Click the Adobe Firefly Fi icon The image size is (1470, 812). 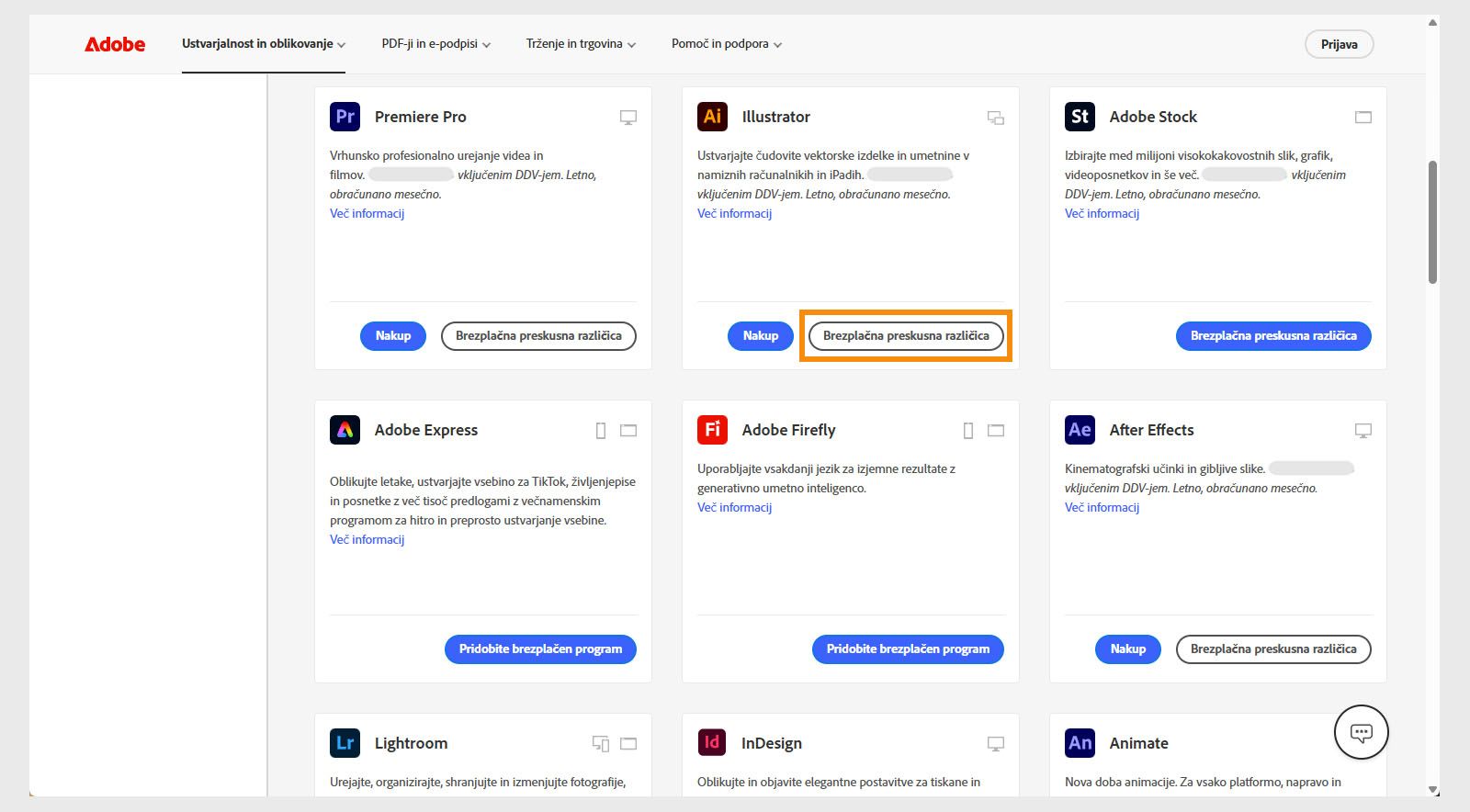712,430
